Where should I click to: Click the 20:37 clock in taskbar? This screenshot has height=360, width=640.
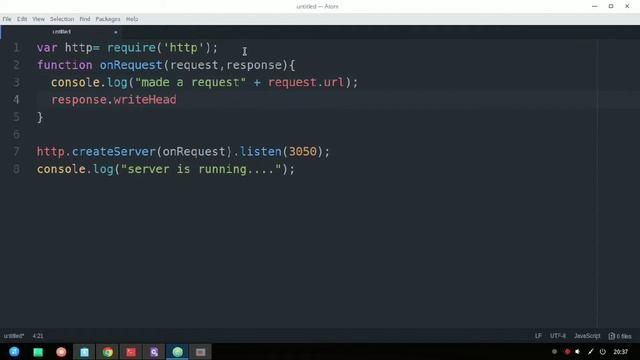(x=620, y=352)
